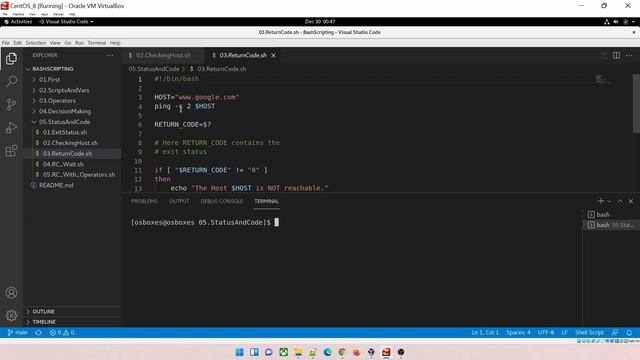Screen dimensions: 640x360
Task: Expand the OUTLINE section
Action: [x=71, y=311]
